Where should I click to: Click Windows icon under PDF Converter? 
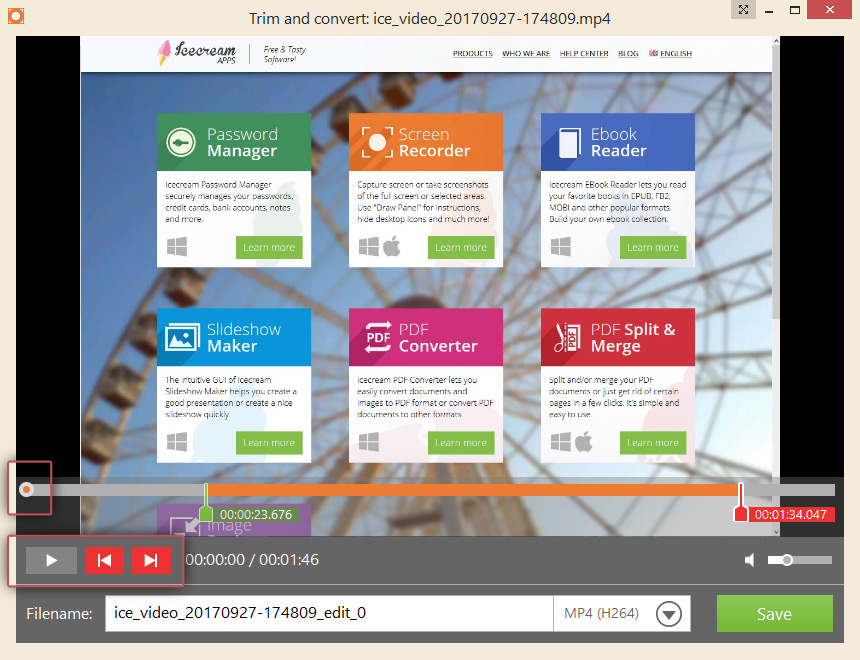369,442
